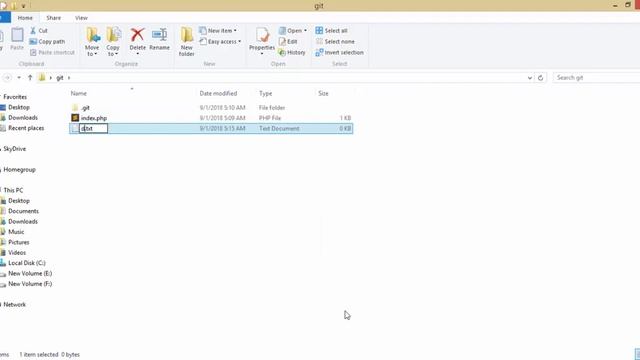
Task: Open the recent locations dropdown arrow
Action: pos(19,78)
